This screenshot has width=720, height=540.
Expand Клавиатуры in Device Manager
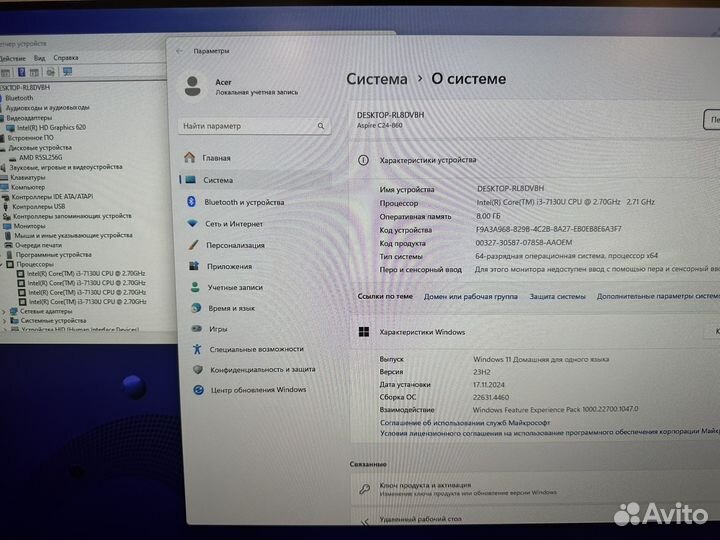click(28, 177)
